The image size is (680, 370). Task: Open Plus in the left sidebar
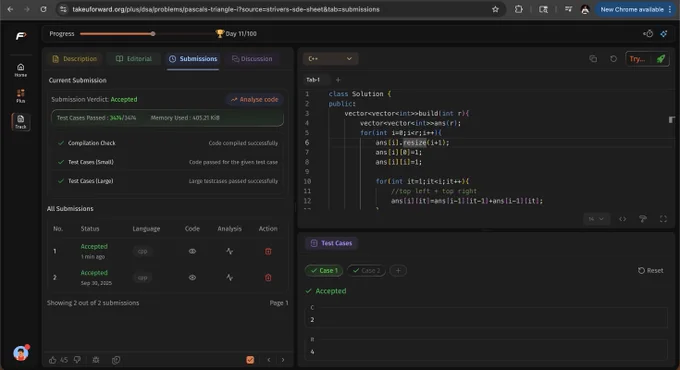20,96
